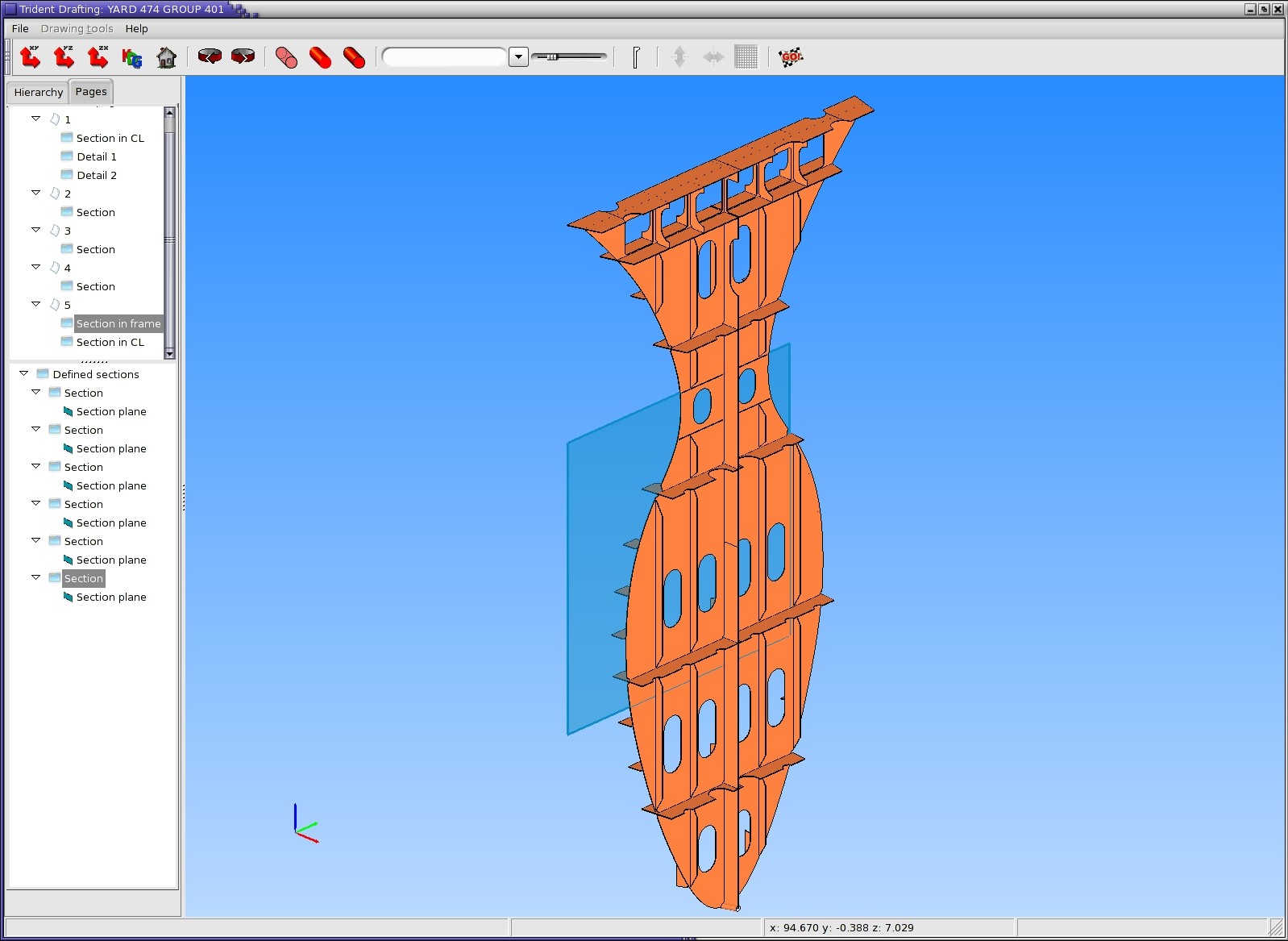Open the toolbar combo box dropdown arrow
This screenshot has width=1288, height=941.
[x=518, y=57]
